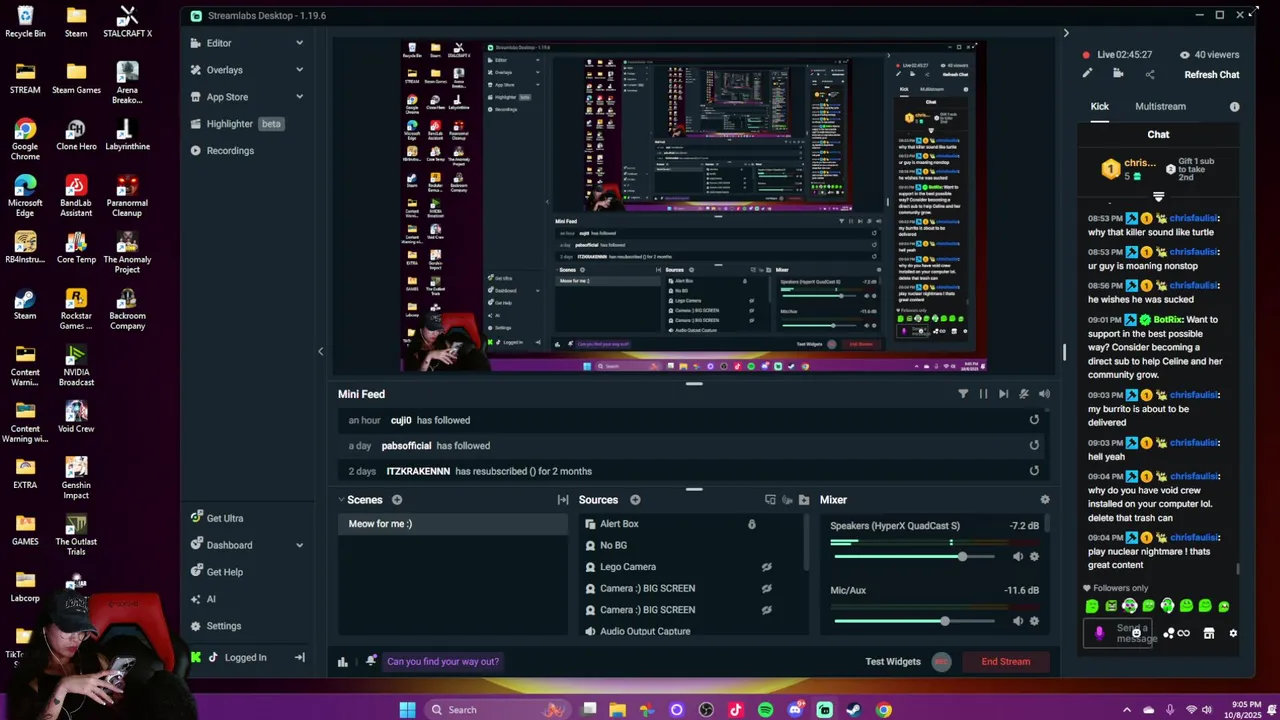Unhide the second Camera :) BIG SCREEN source
The height and width of the screenshot is (720, 1280).
767,610
